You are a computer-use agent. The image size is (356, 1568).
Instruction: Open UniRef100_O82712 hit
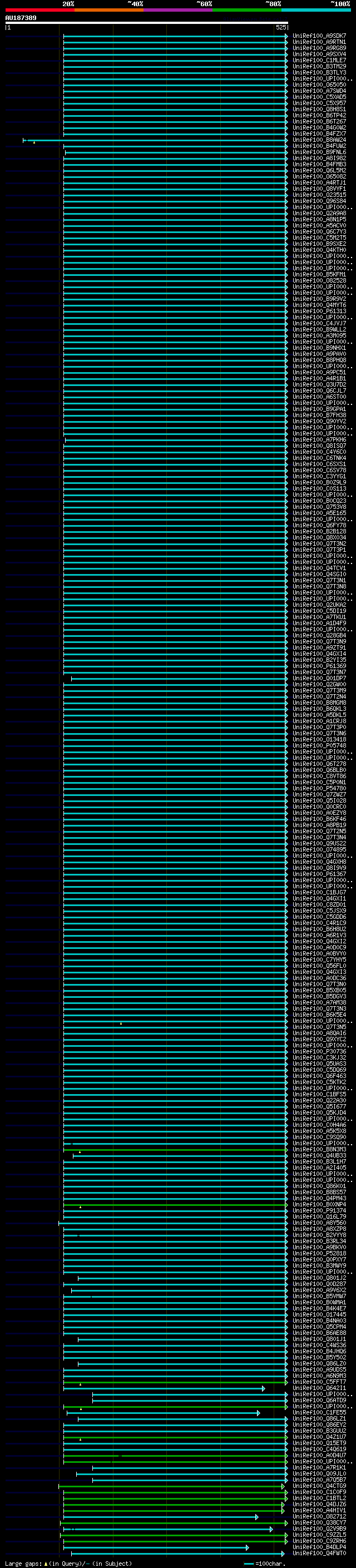[x=319, y=1516]
